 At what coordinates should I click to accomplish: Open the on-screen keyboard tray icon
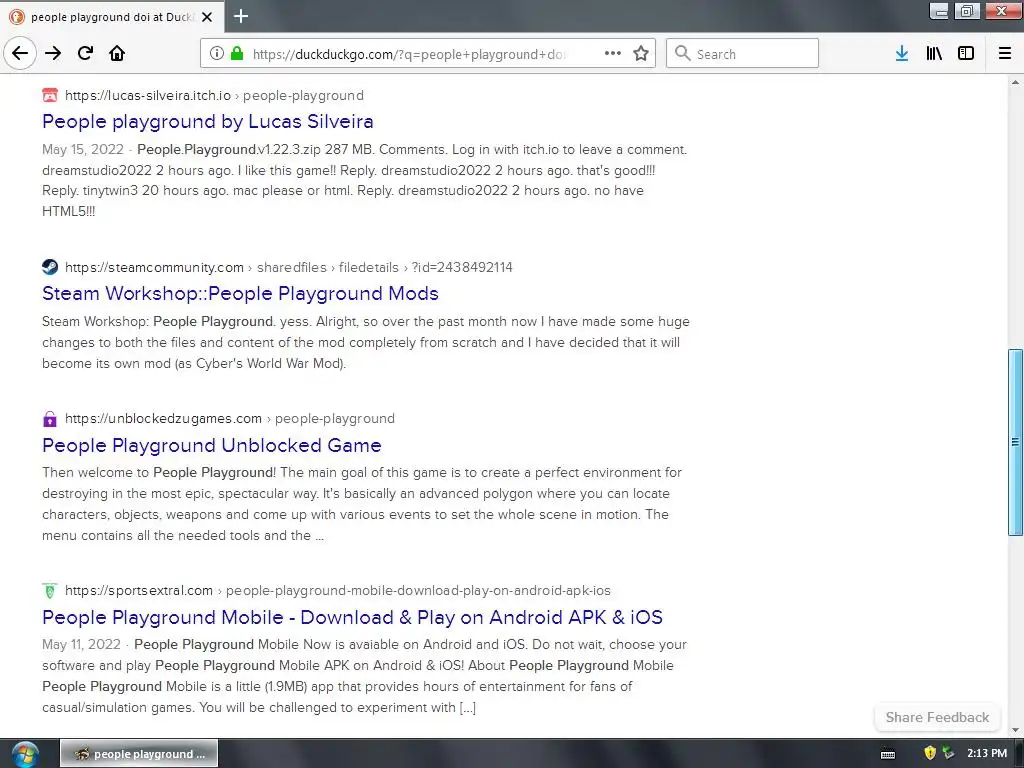point(888,754)
